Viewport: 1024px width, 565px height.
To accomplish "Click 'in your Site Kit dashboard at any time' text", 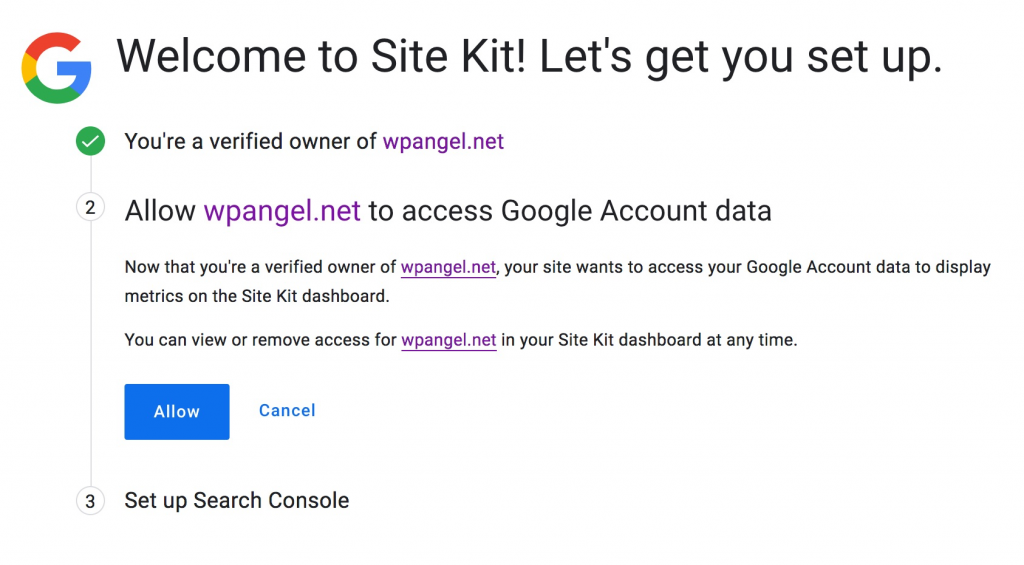I will pyautogui.click(x=649, y=340).
